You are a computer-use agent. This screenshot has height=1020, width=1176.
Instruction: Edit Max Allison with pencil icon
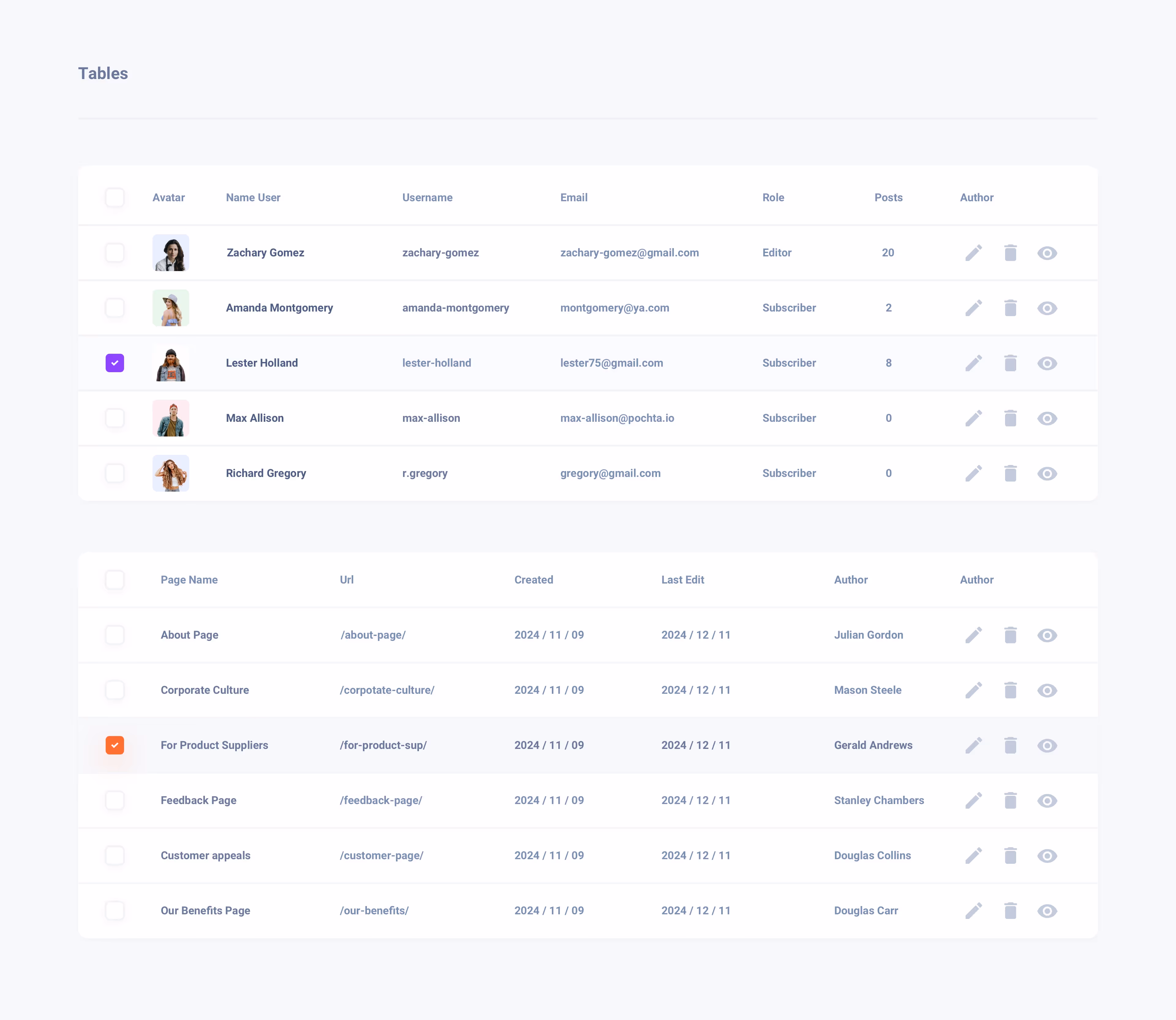974,418
